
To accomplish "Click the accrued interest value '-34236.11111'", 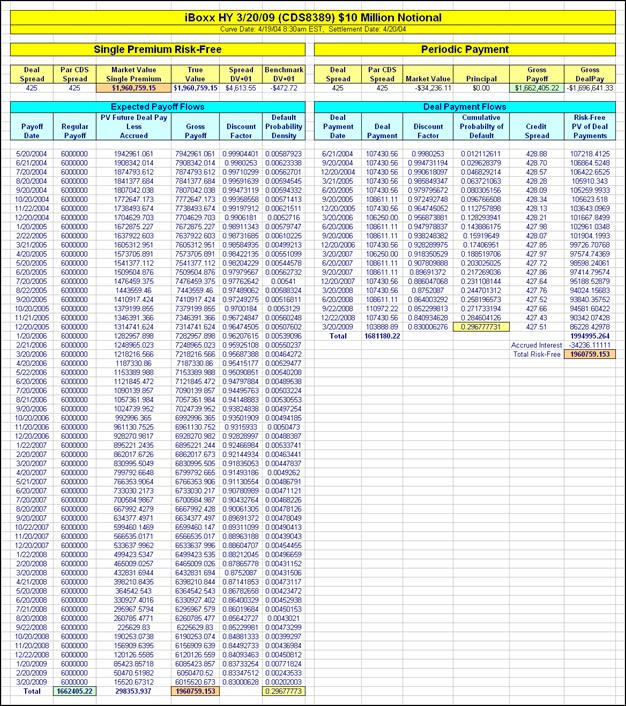I will coord(590,345).
